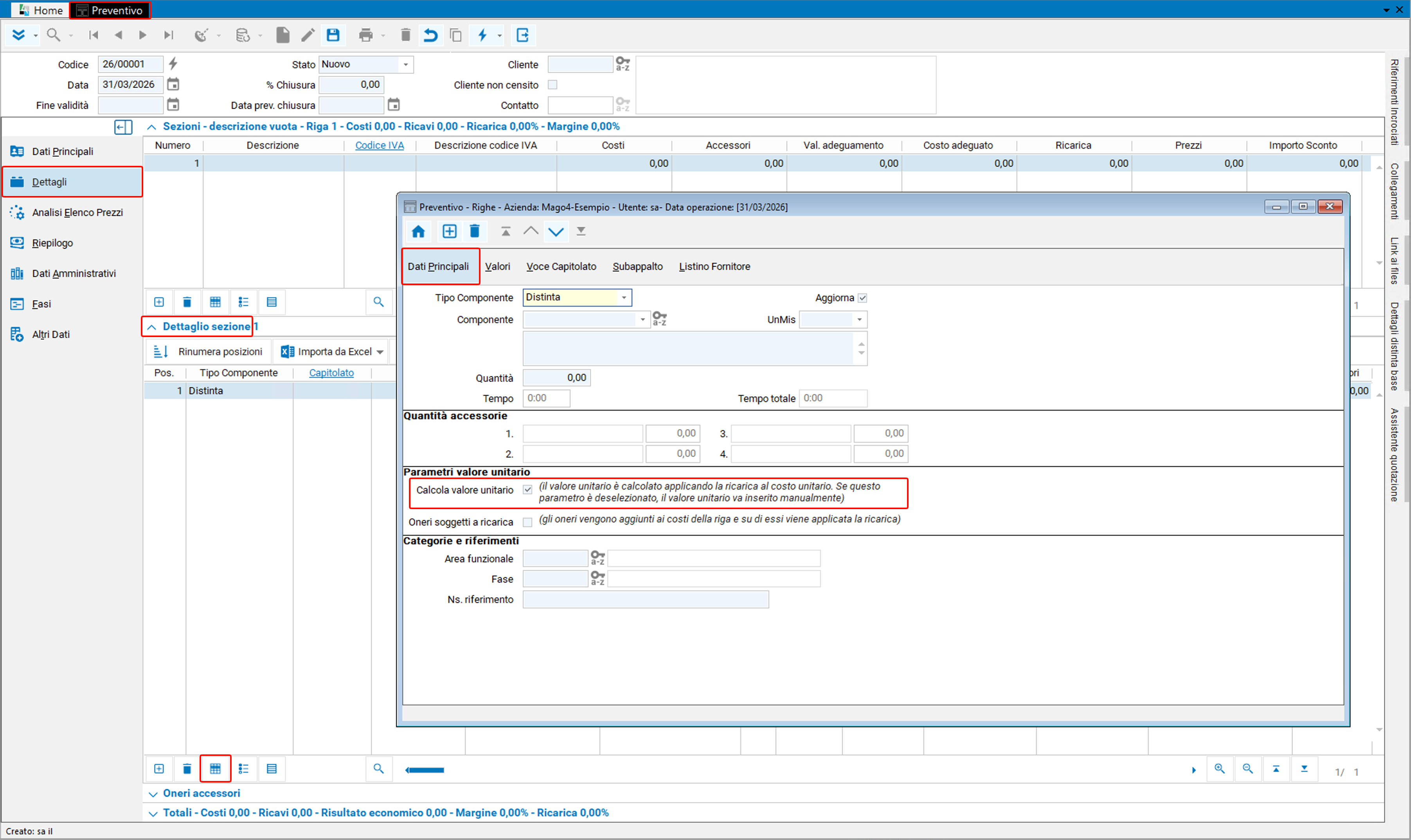Viewport: 1411px width, 840px height.
Task: Click the Home icon in Righe window
Action: (x=418, y=231)
